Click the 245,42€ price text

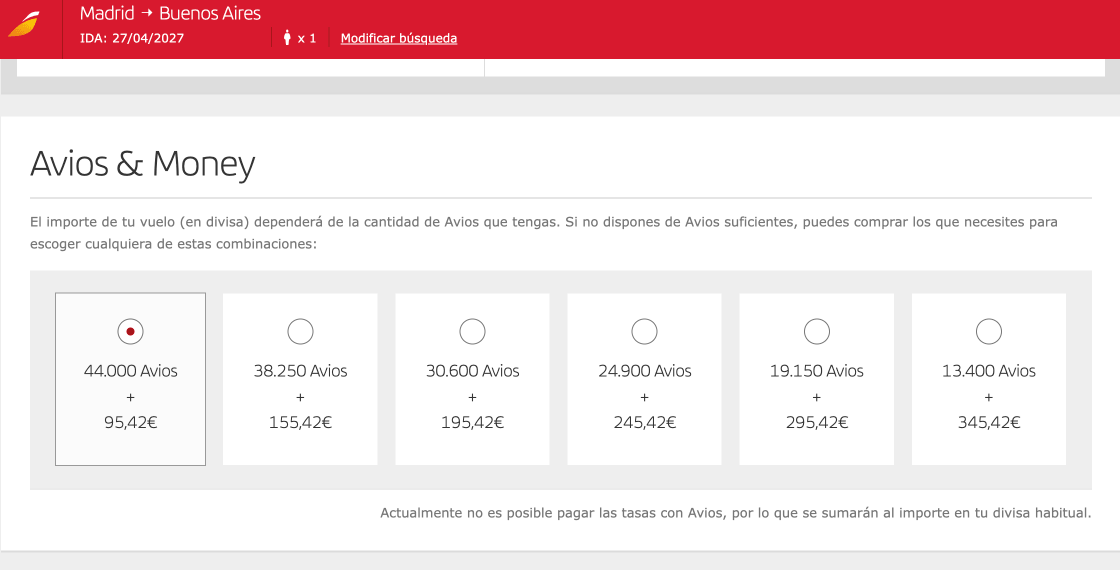pos(644,422)
